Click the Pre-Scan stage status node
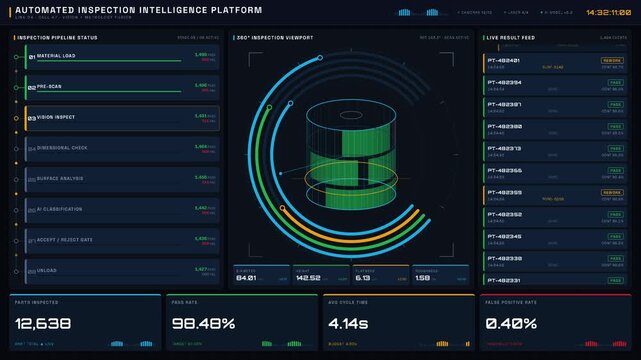This screenshot has width=641, height=360. 16,87
